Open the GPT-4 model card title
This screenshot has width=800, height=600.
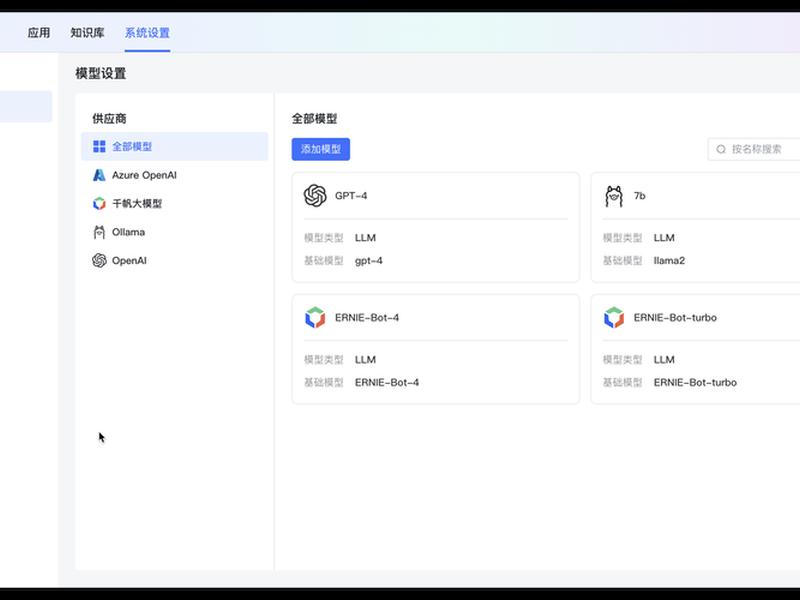click(x=351, y=196)
